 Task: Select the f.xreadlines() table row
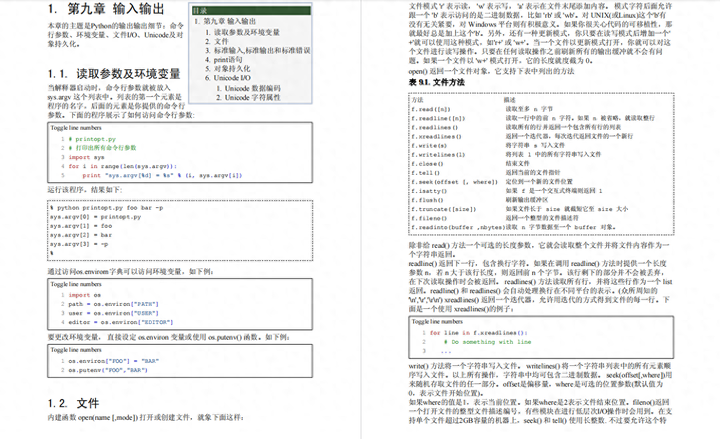click(541, 136)
